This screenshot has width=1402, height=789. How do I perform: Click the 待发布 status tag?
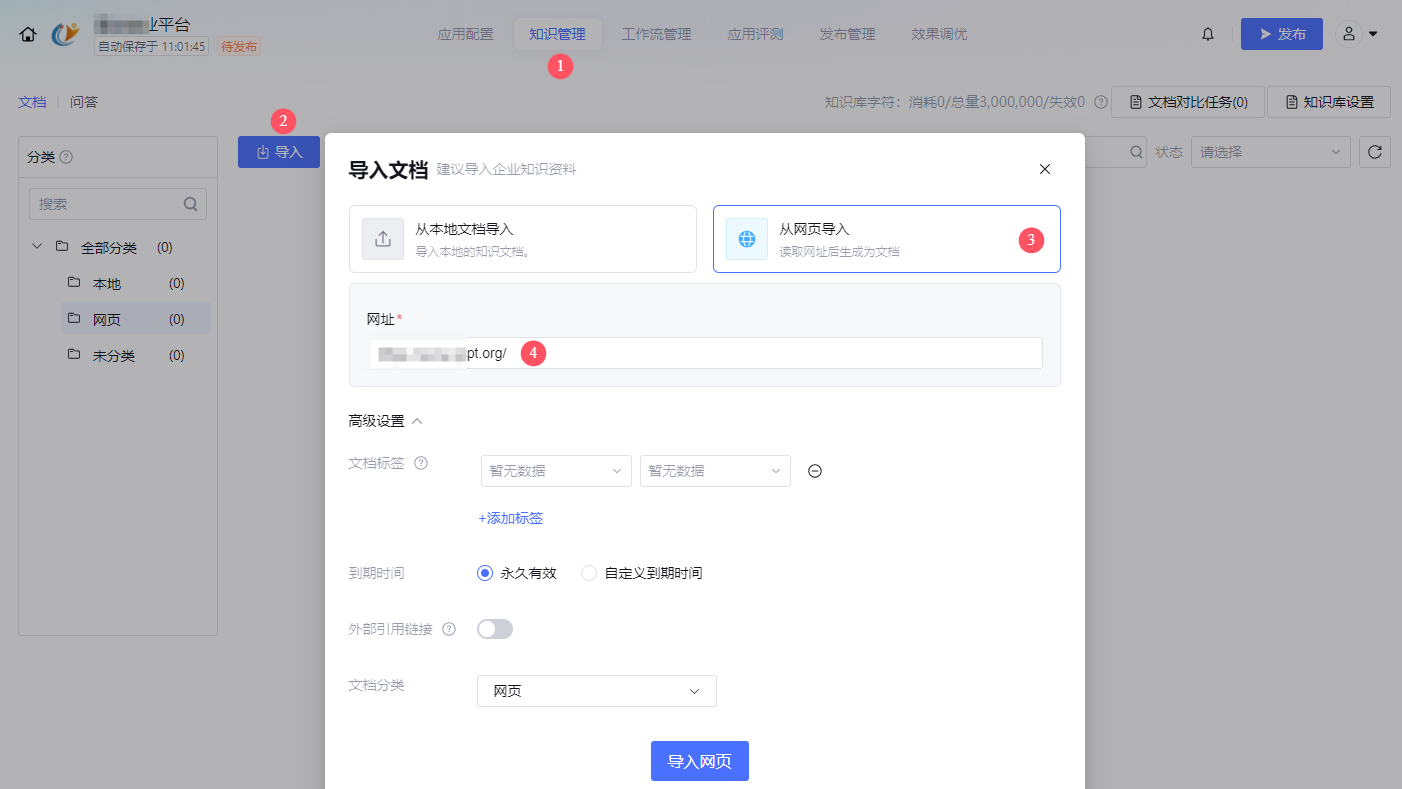[x=239, y=46]
